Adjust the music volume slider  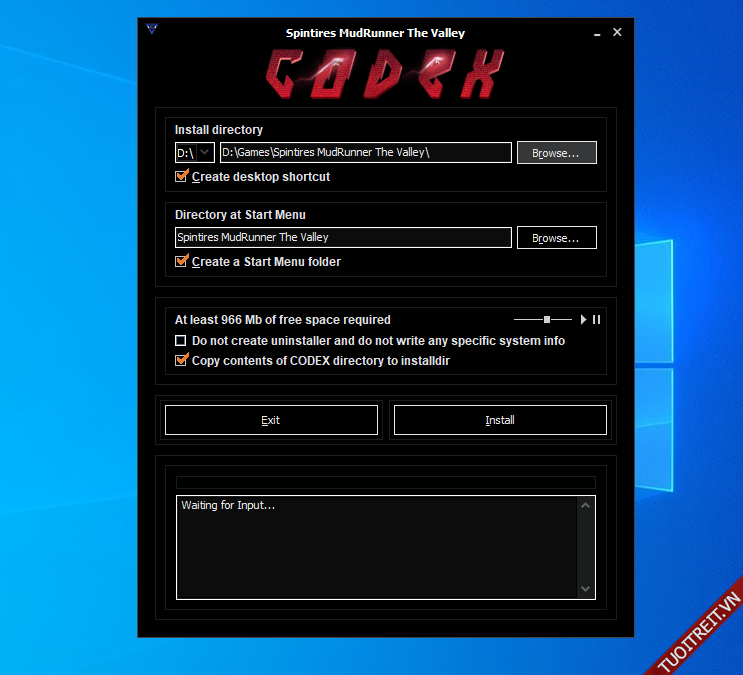(x=547, y=320)
